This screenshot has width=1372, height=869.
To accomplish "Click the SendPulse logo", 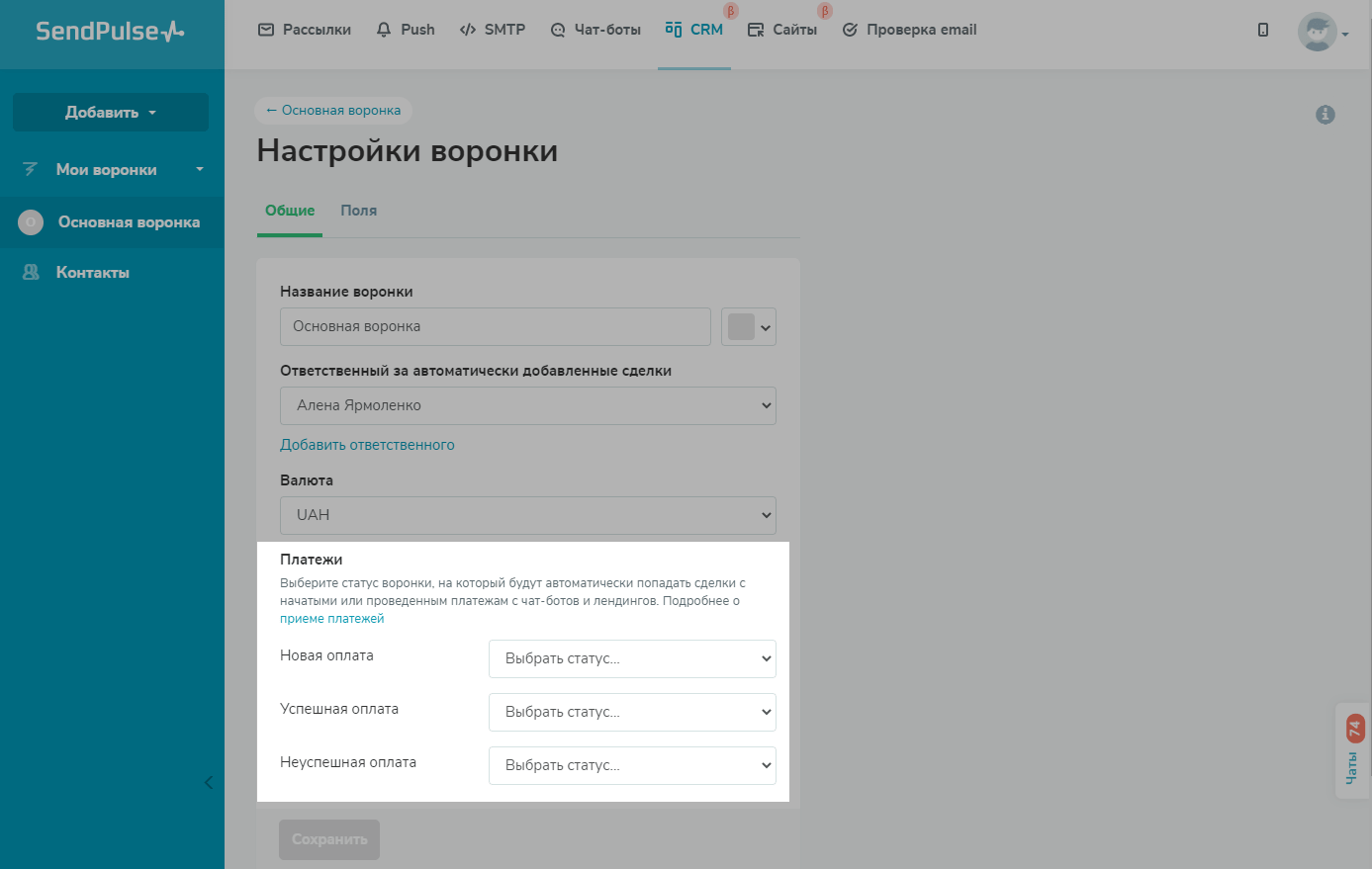I will coord(110,32).
